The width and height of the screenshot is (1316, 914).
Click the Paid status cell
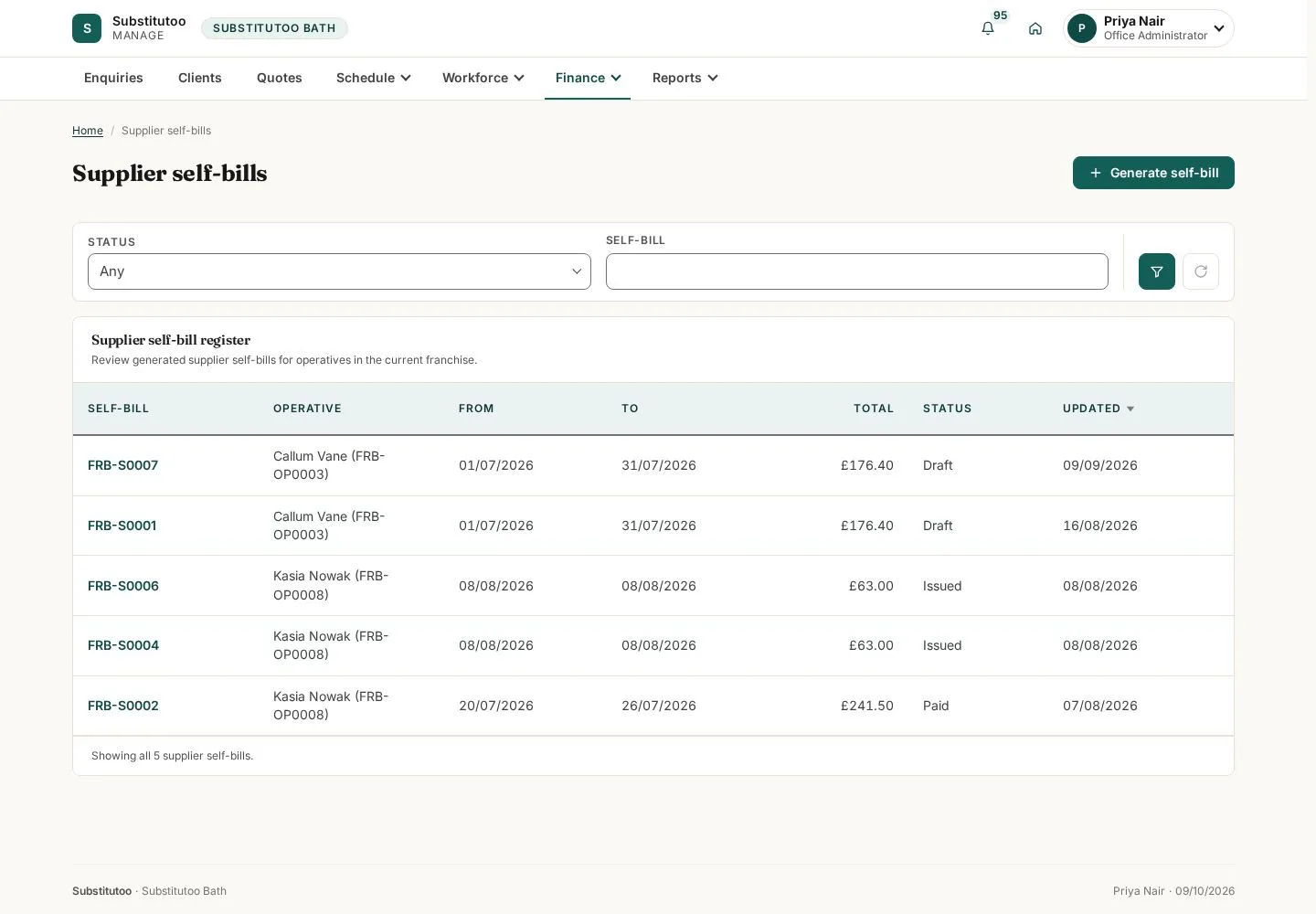coord(936,706)
